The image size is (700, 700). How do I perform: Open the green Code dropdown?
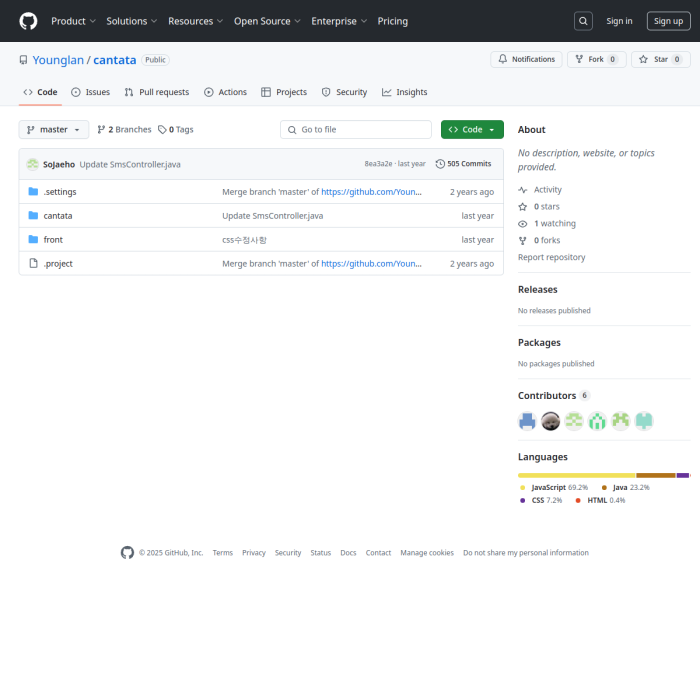(472, 129)
